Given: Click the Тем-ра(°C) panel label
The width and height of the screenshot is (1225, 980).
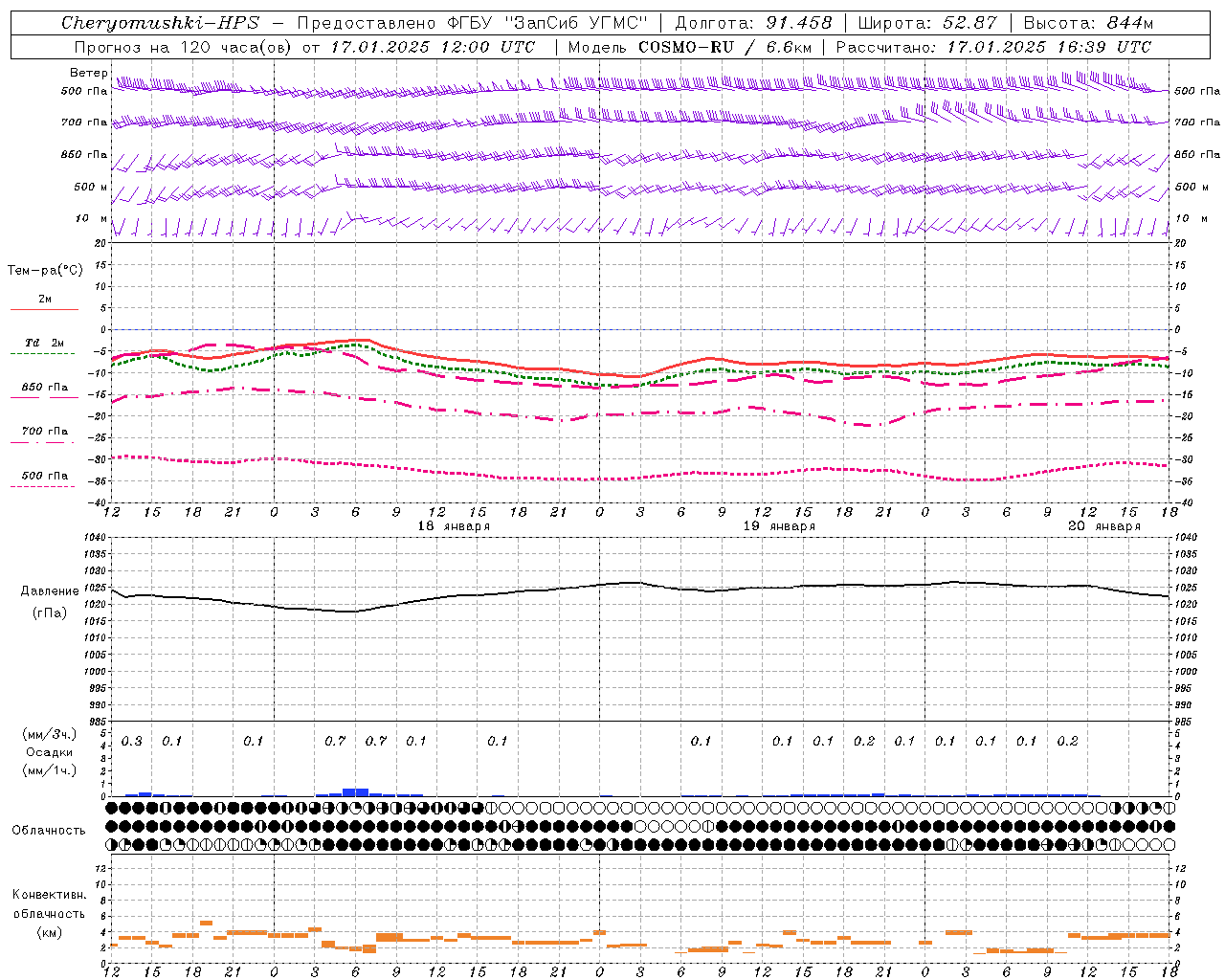Looking at the screenshot, I should 45,271.
